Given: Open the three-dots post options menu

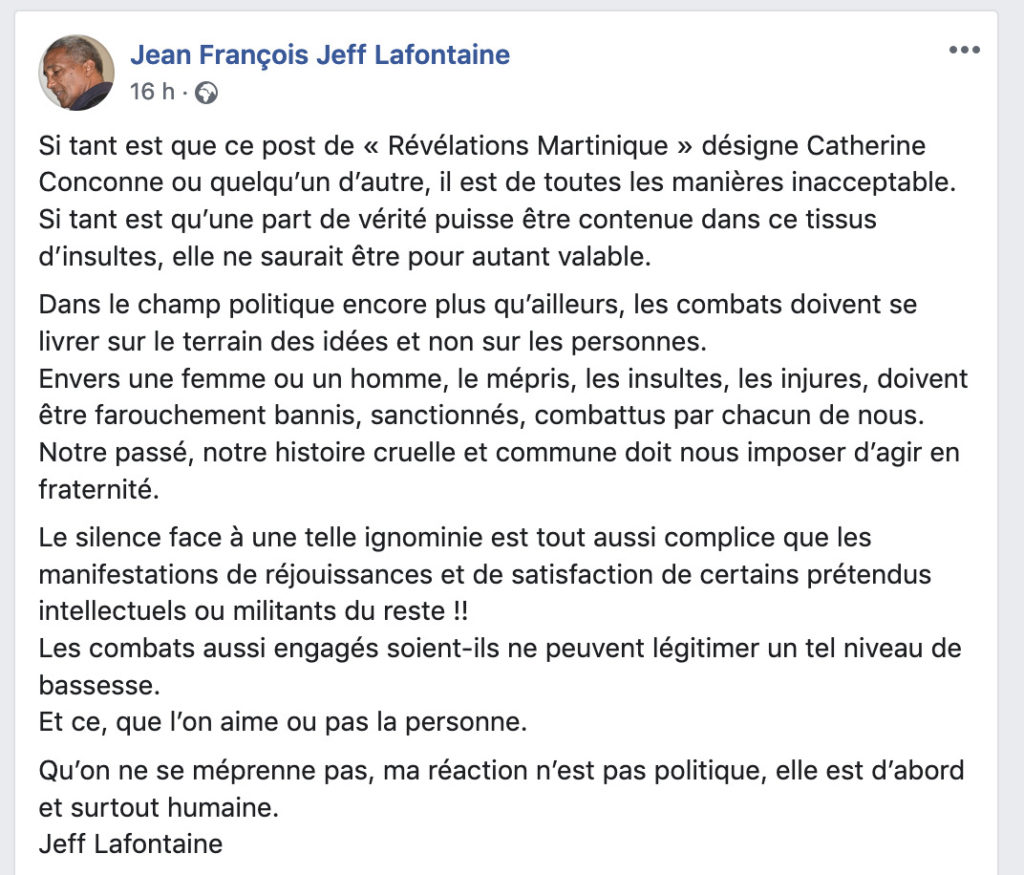Looking at the screenshot, I should pos(964,50).
